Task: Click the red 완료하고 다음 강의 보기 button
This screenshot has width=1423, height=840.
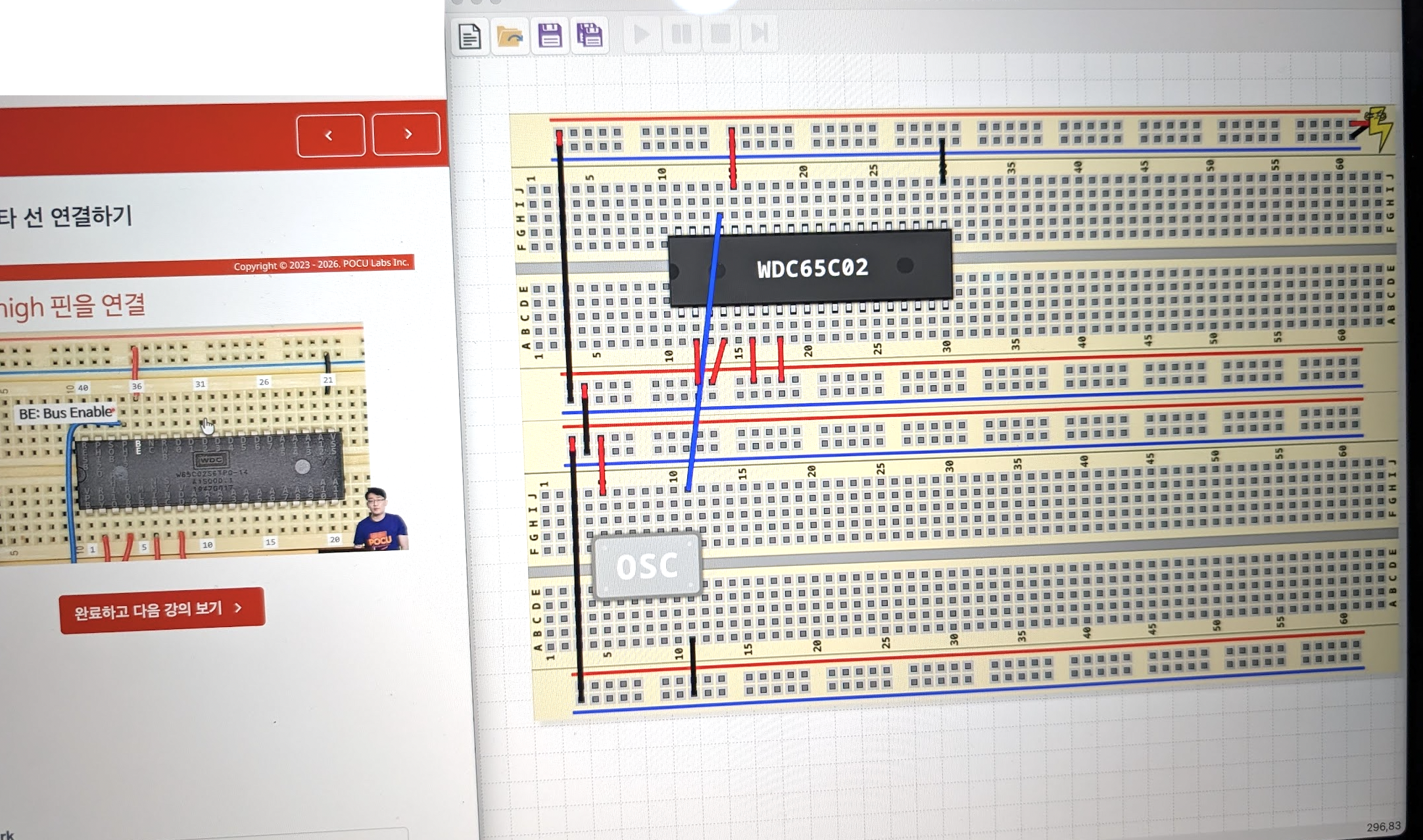Action: pyautogui.click(x=162, y=610)
